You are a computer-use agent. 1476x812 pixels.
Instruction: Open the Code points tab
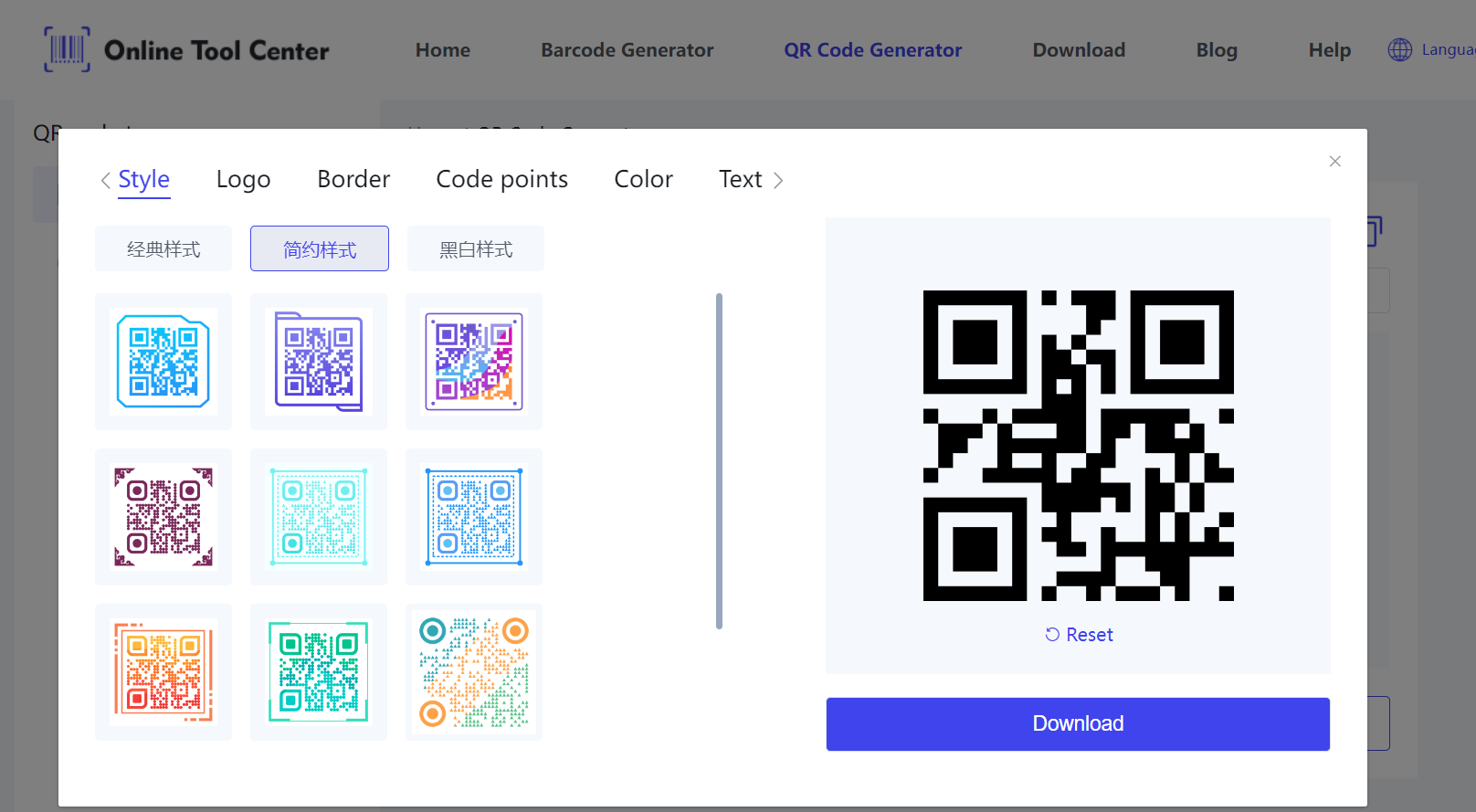tap(501, 179)
